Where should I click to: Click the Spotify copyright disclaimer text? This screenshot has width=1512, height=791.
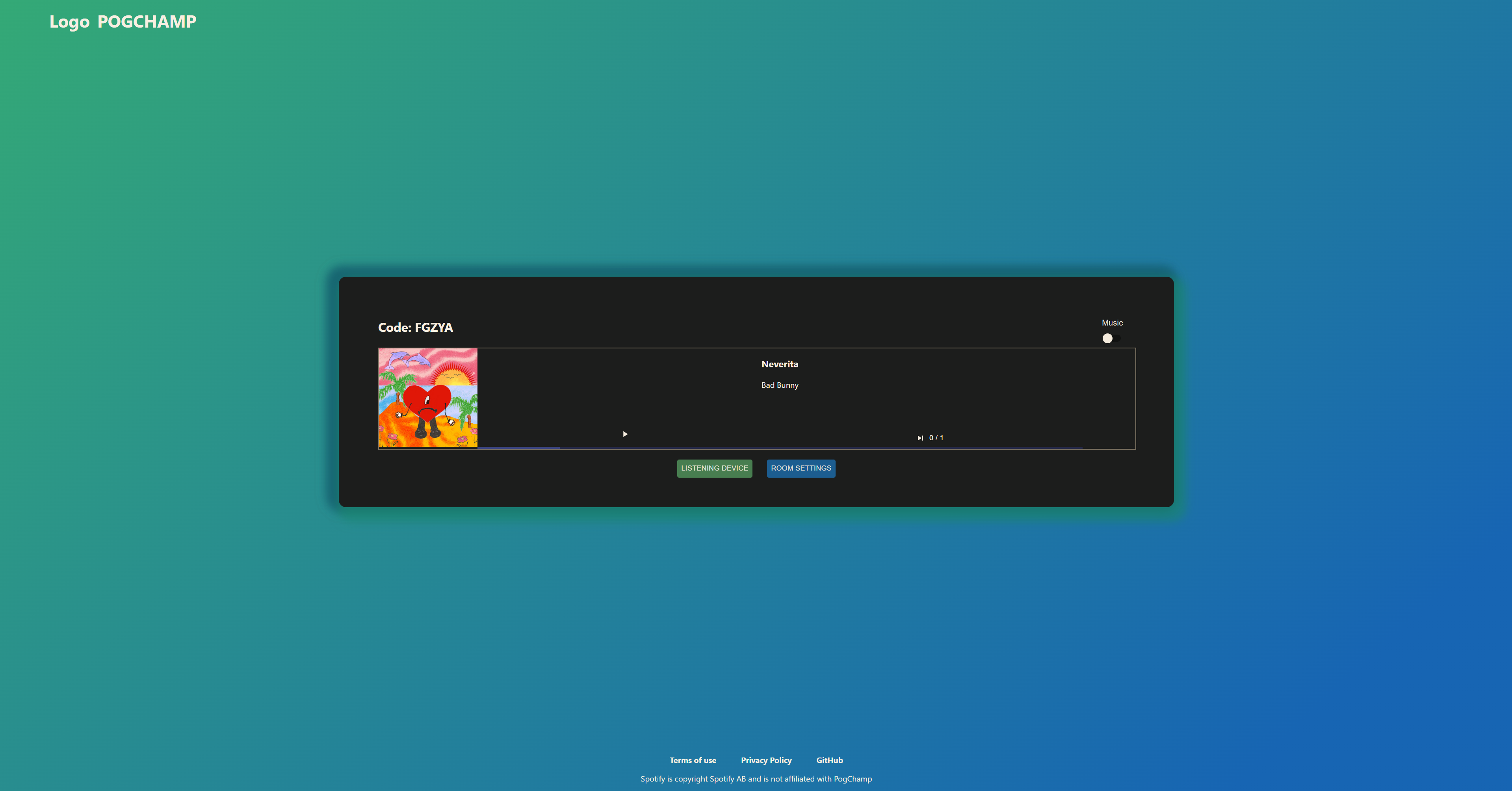tap(756, 779)
